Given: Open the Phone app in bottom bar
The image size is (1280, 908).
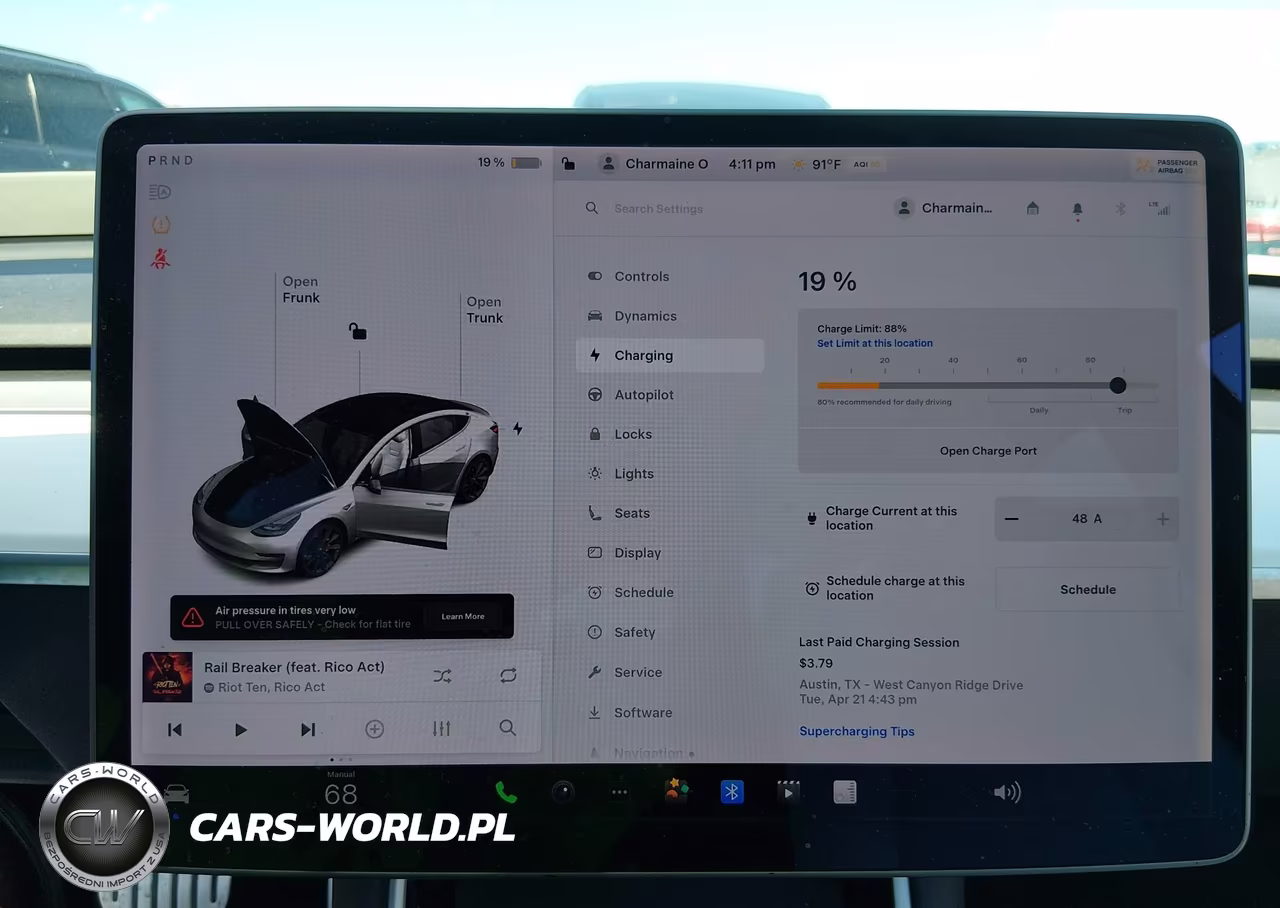Looking at the screenshot, I should coord(506,793).
